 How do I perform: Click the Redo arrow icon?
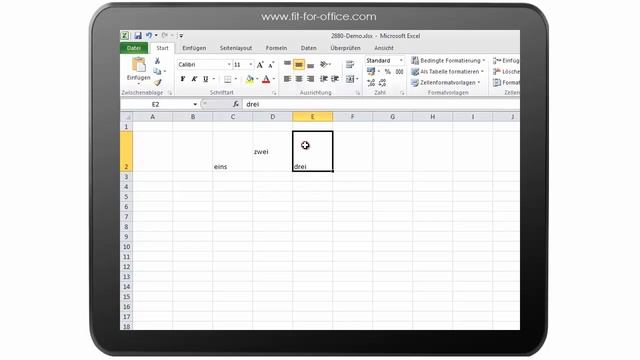pos(164,36)
